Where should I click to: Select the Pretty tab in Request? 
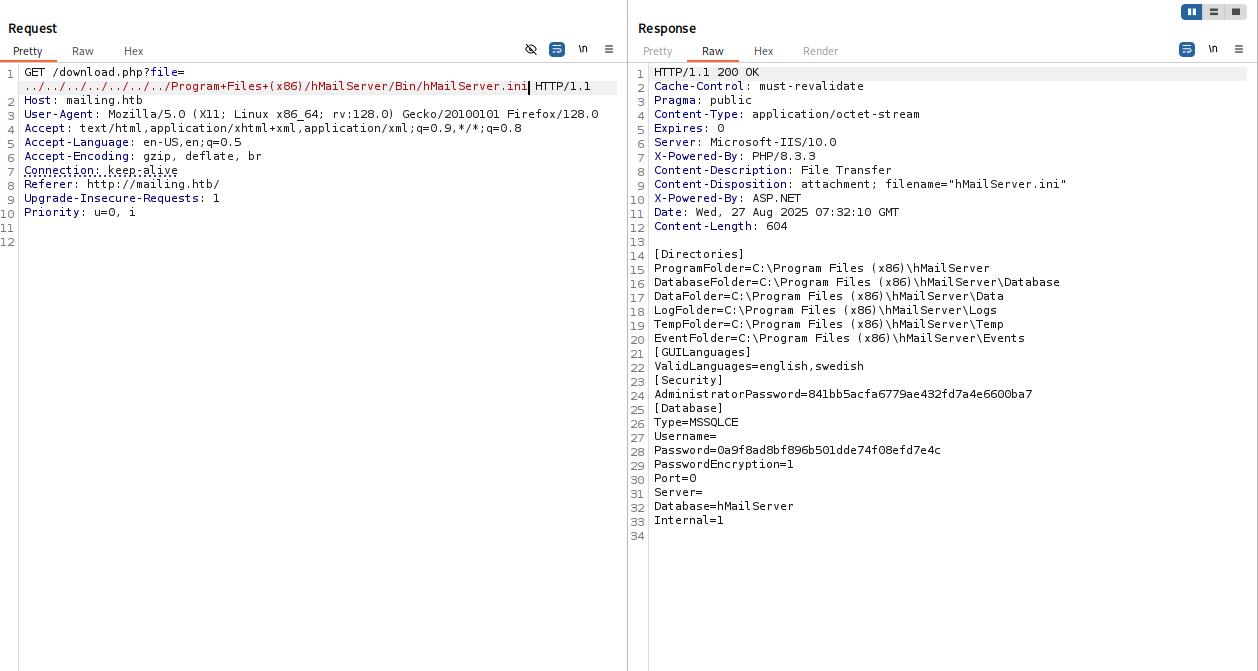coord(28,51)
